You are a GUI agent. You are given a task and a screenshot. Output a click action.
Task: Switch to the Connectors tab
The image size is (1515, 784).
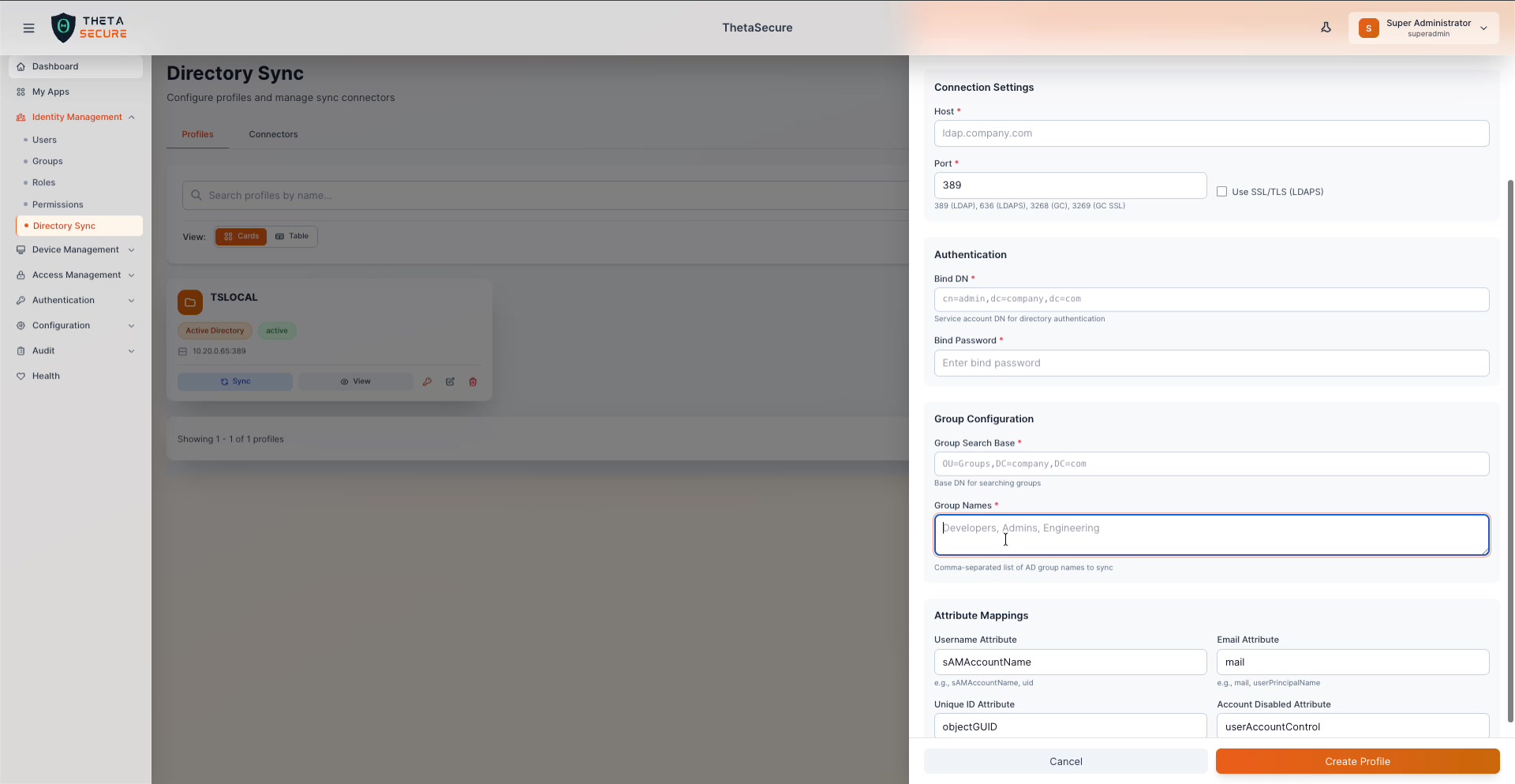pos(273,134)
